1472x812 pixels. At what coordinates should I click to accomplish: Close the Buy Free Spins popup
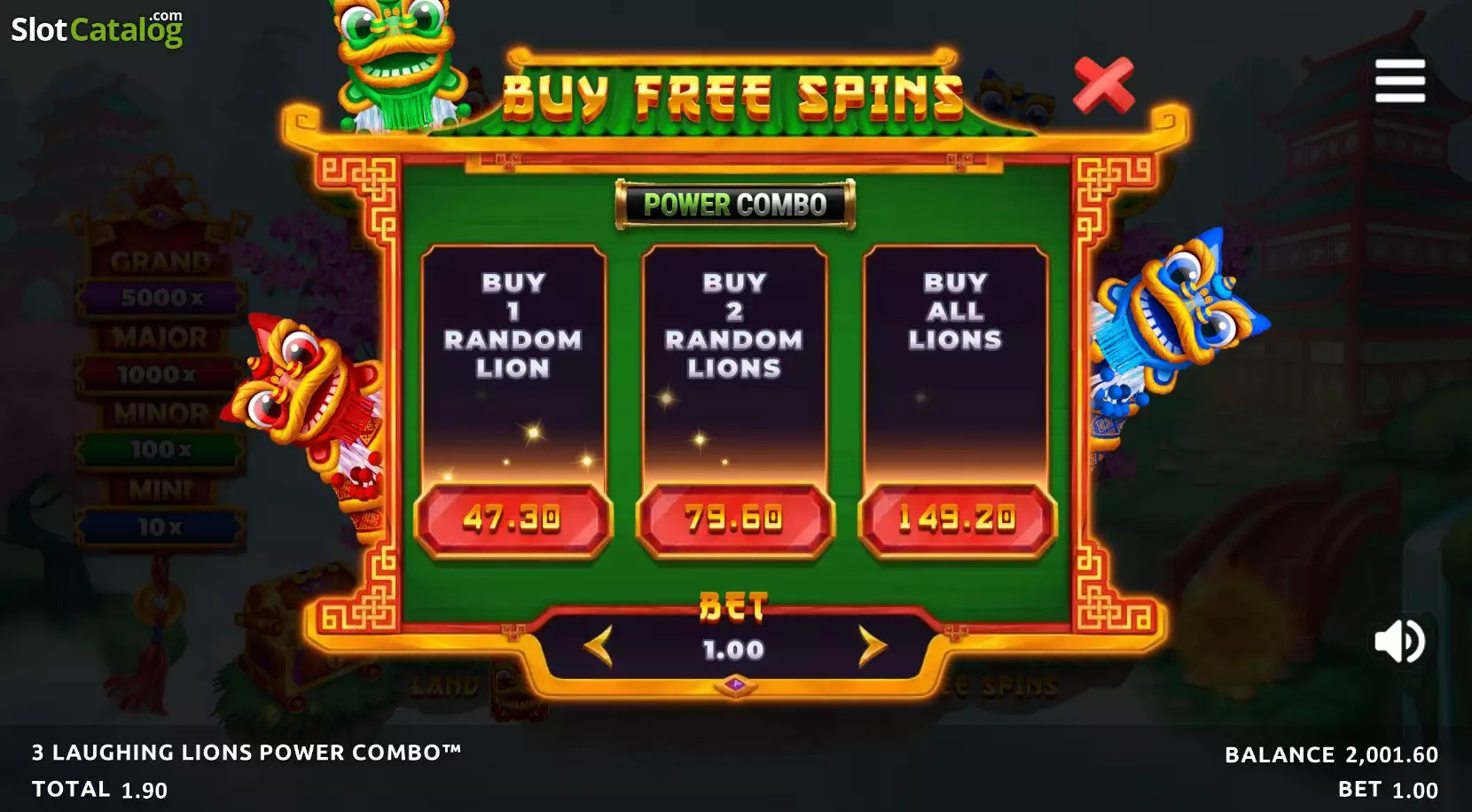point(1104,86)
